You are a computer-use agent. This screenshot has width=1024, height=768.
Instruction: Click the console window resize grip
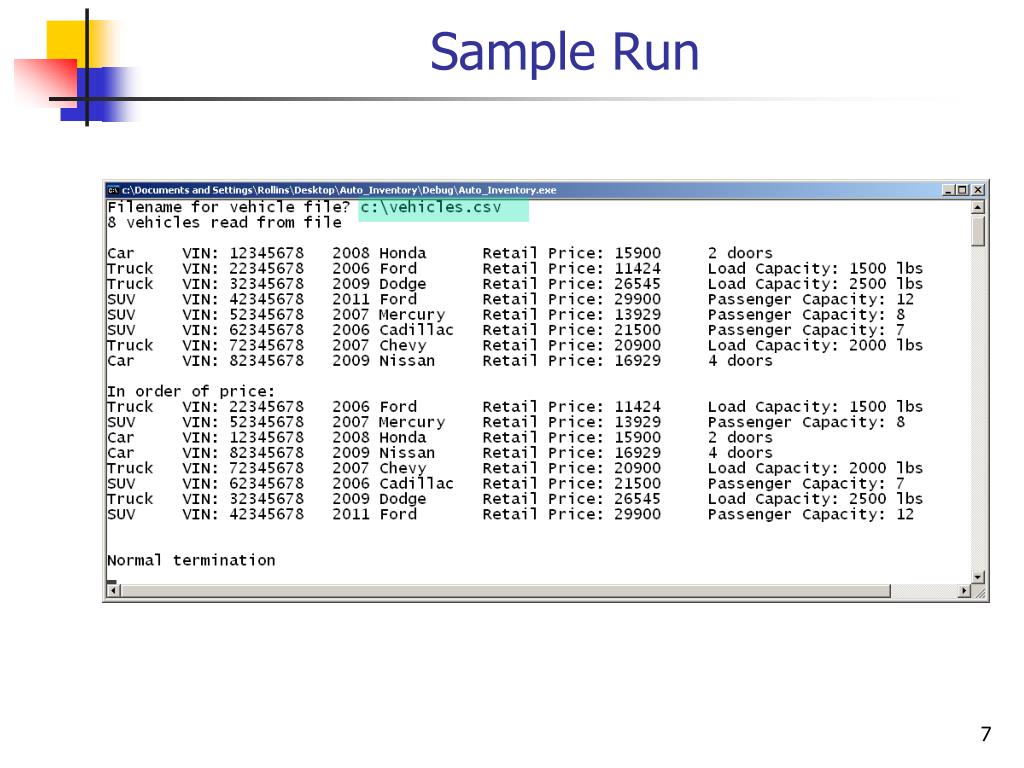click(978, 592)
